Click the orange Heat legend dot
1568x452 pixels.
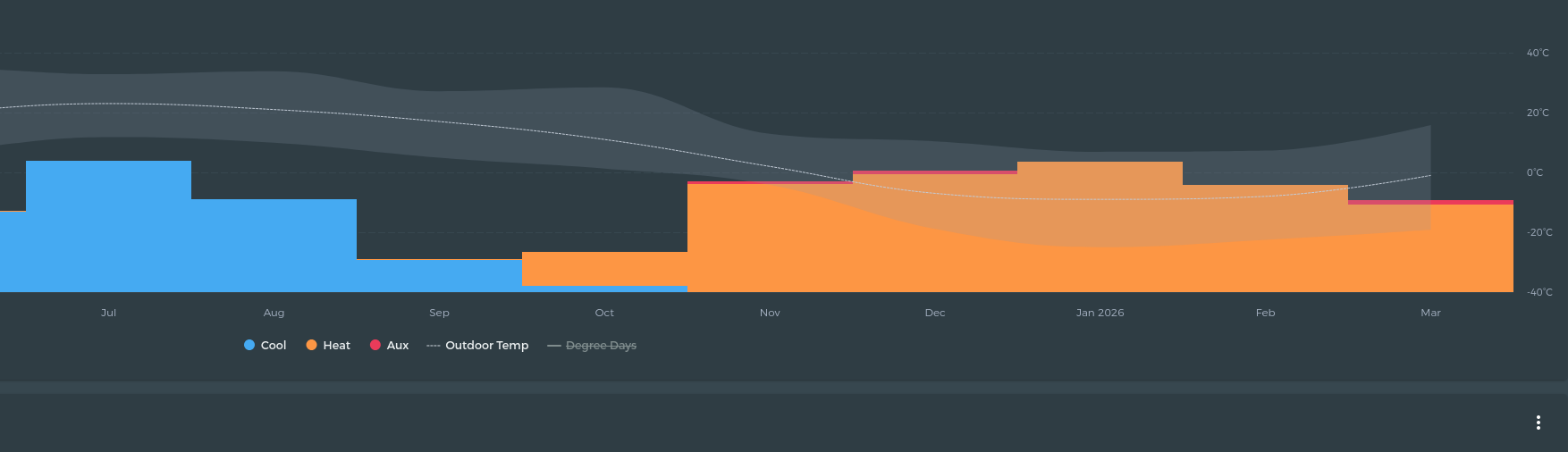(311, 345)
